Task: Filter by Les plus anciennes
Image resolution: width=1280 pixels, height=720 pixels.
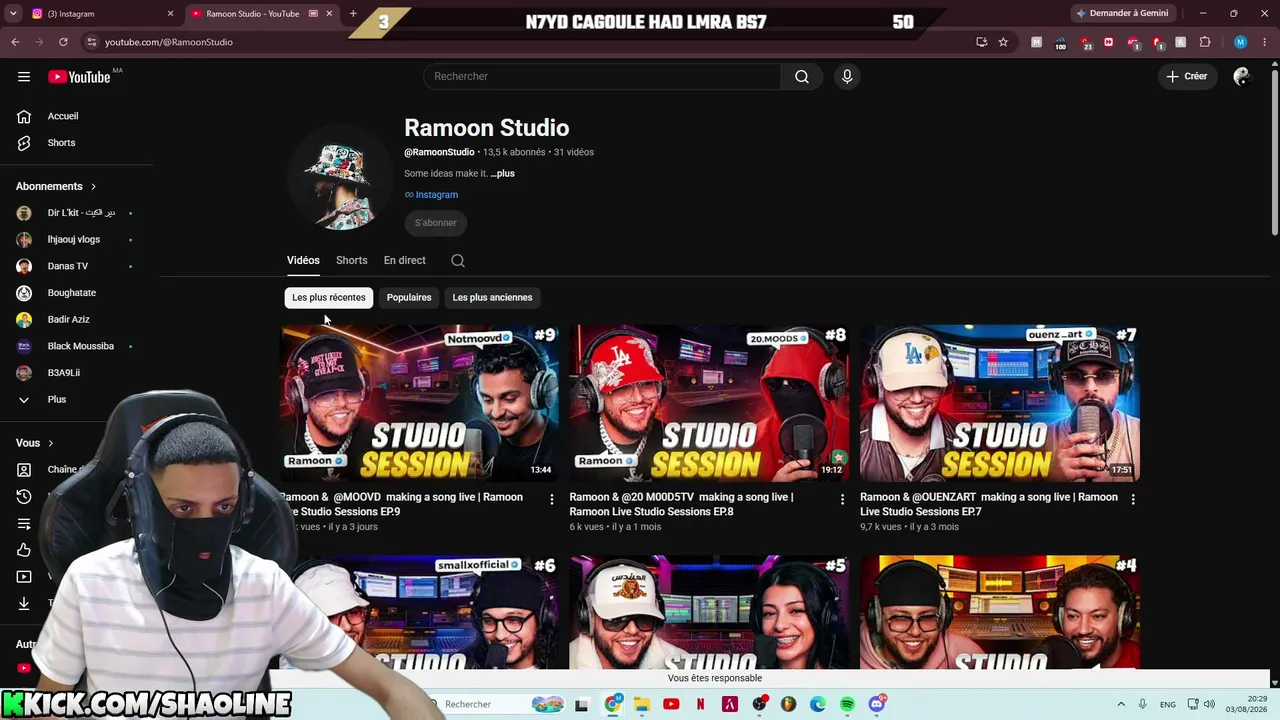Action: click(x=492, y=298)
